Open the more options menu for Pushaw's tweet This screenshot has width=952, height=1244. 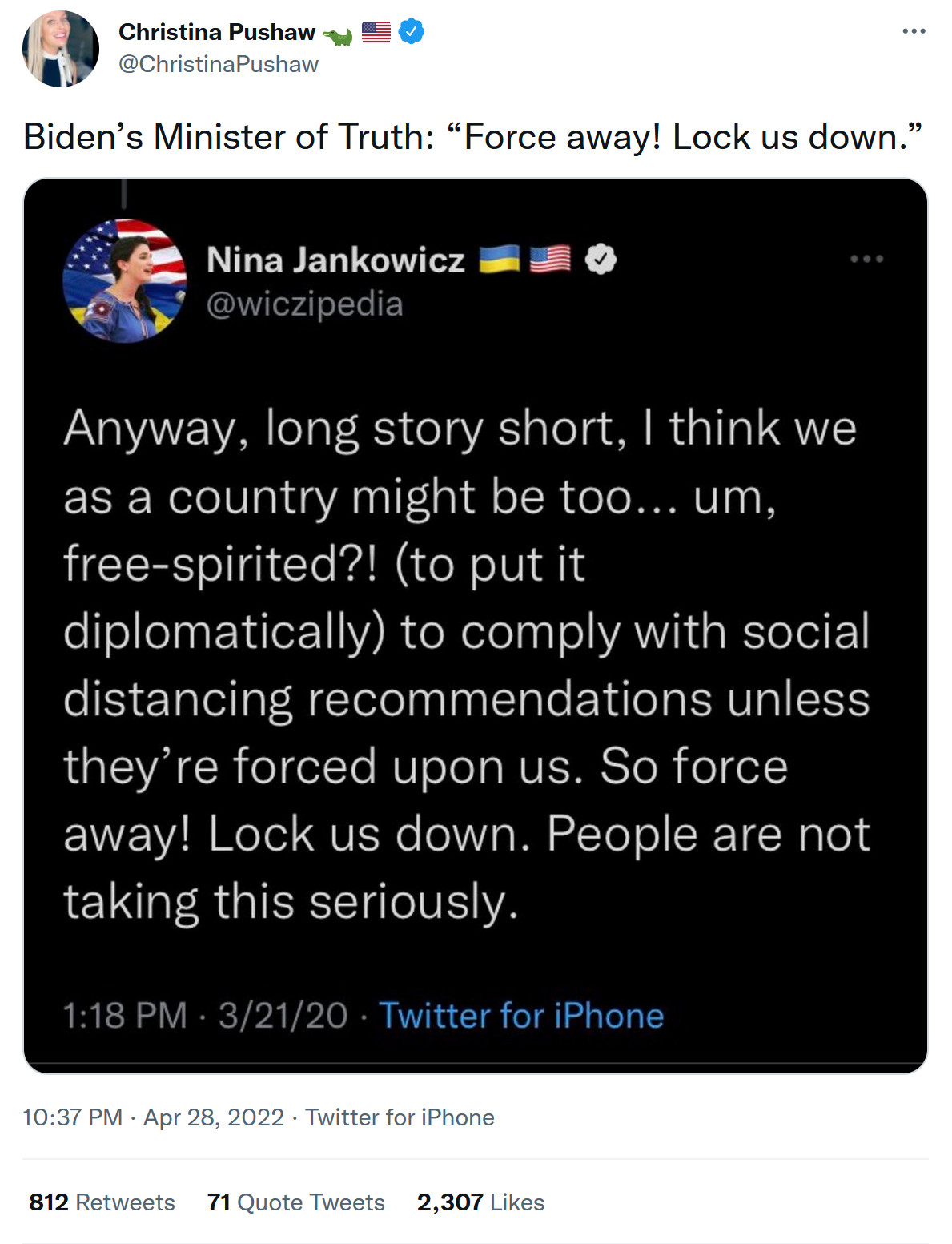914,31
